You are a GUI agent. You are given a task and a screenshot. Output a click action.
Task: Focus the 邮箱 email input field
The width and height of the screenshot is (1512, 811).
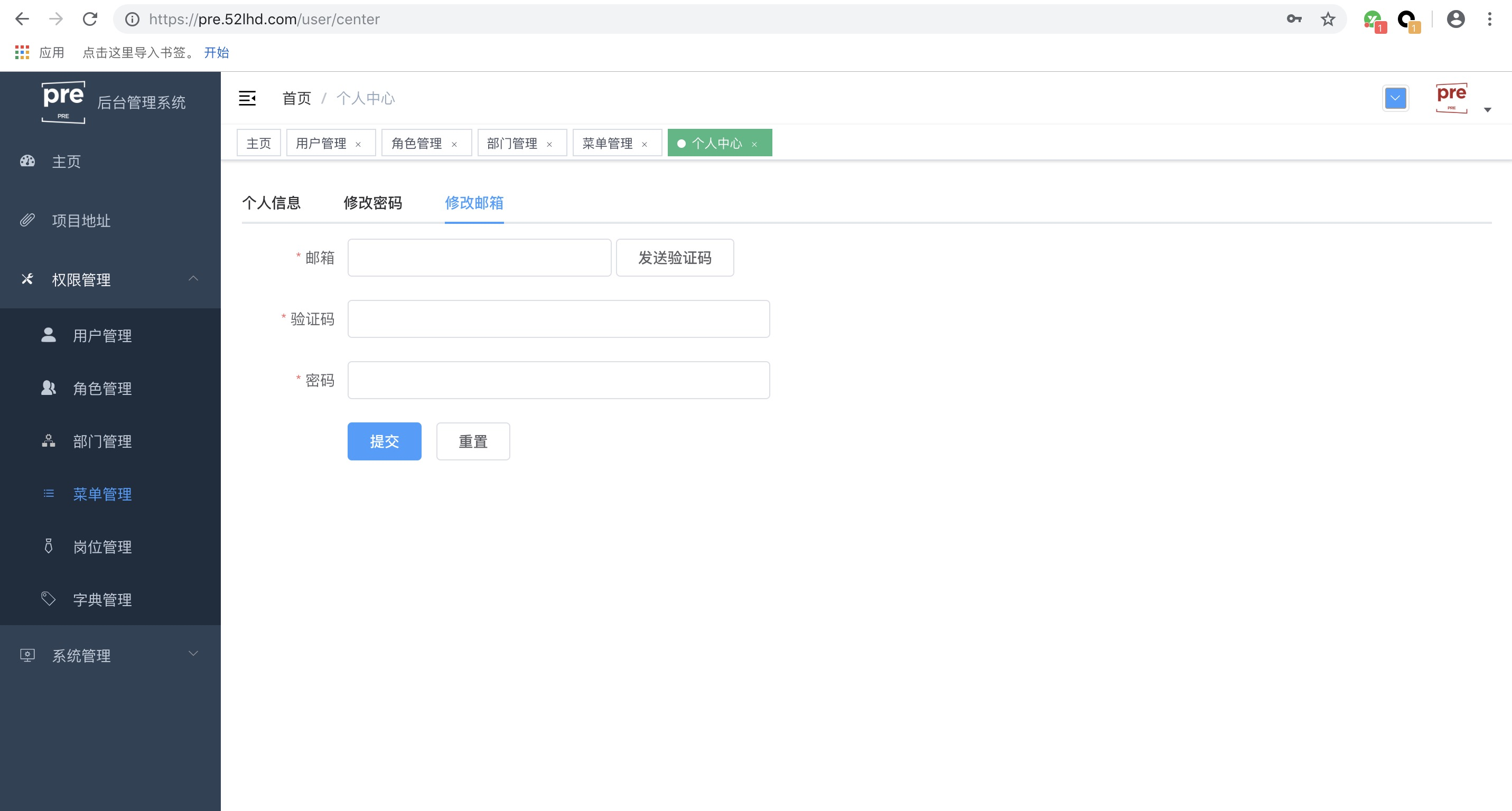tap(479, 258)
